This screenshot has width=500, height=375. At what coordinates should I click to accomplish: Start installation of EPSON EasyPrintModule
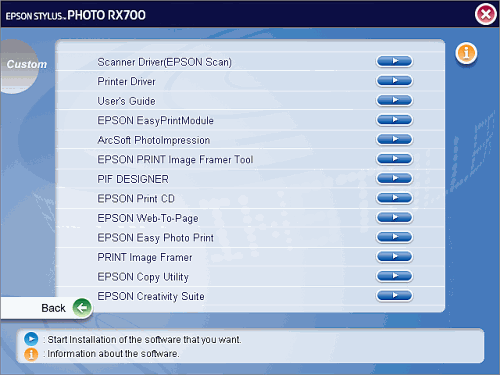(x=394, y=120)
